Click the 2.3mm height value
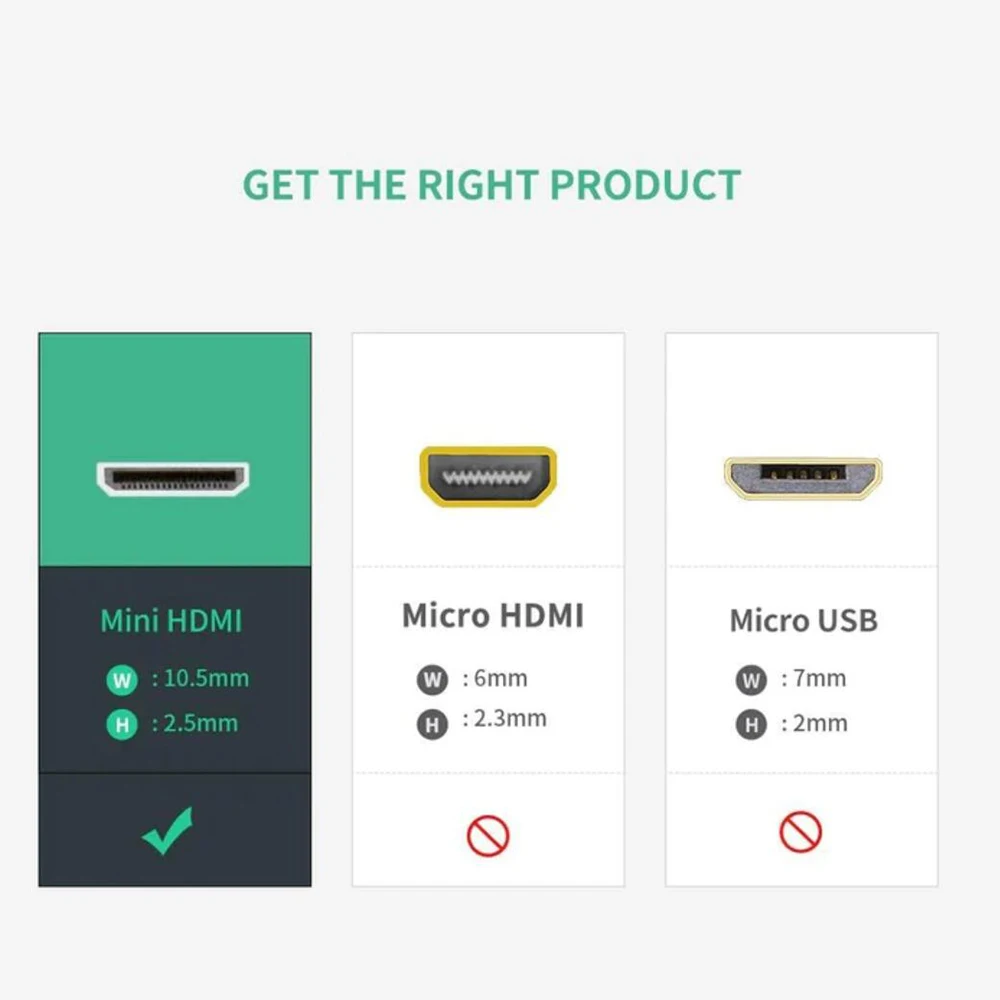This screenshot has width=1000, height=1000. click(x=510, y=718)
